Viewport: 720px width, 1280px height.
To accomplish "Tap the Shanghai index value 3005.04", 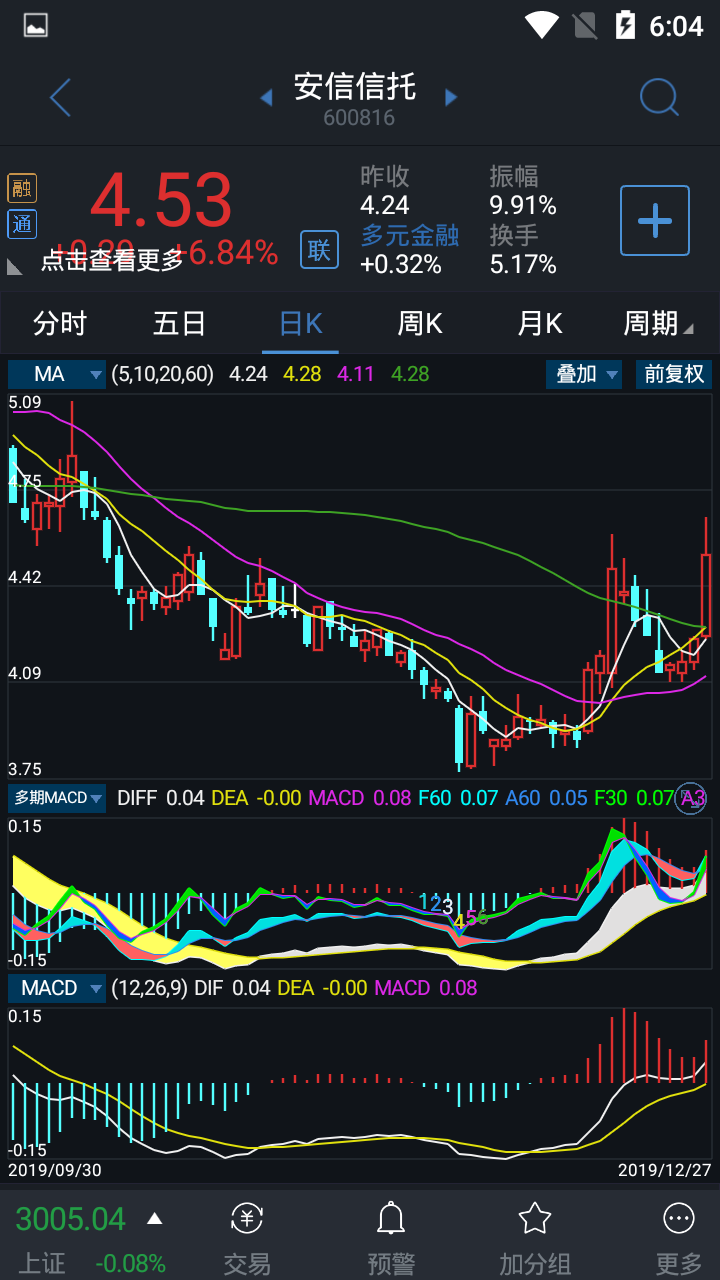I will point(71,1219).
